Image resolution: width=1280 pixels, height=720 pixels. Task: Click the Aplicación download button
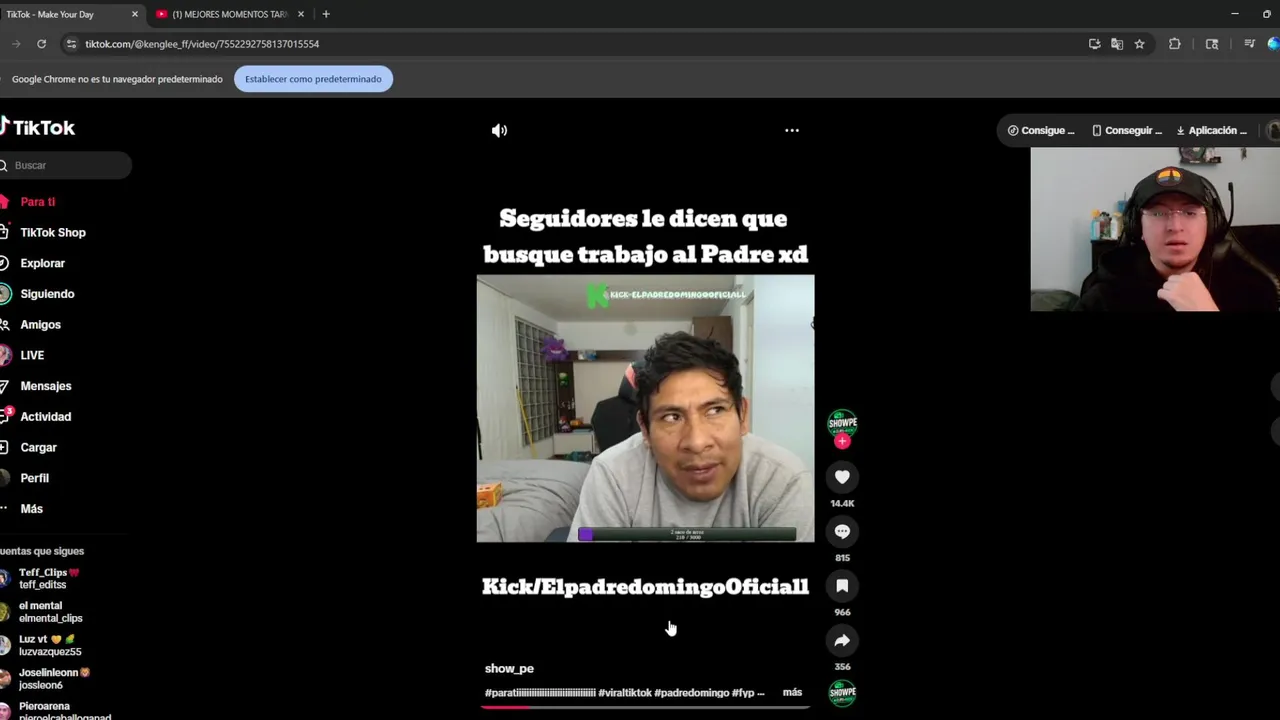pos(1211,130)
